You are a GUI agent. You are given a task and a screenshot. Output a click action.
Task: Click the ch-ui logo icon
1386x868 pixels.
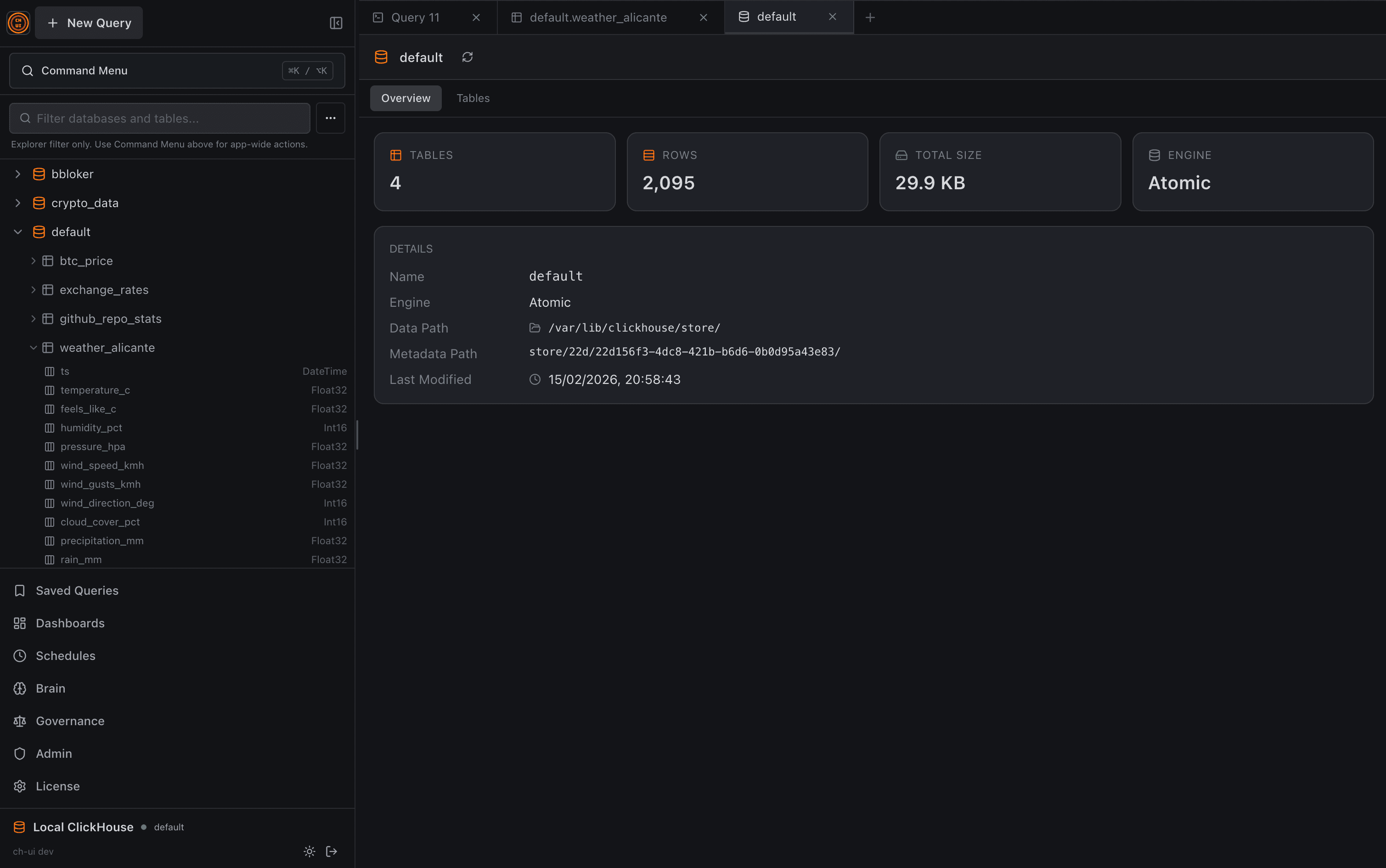[x=18, y=23]
